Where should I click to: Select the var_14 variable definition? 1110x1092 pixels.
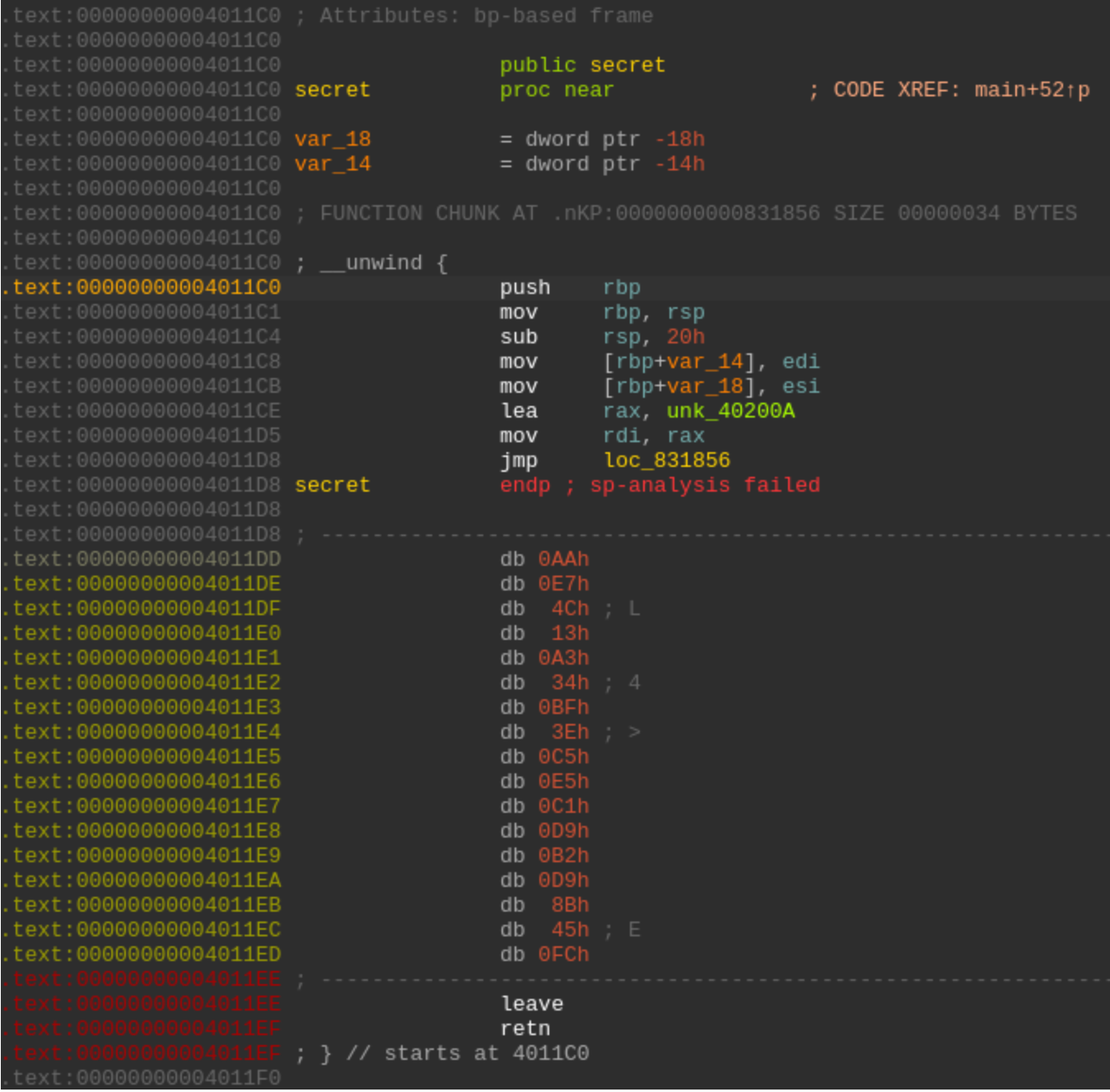(332, 164)
